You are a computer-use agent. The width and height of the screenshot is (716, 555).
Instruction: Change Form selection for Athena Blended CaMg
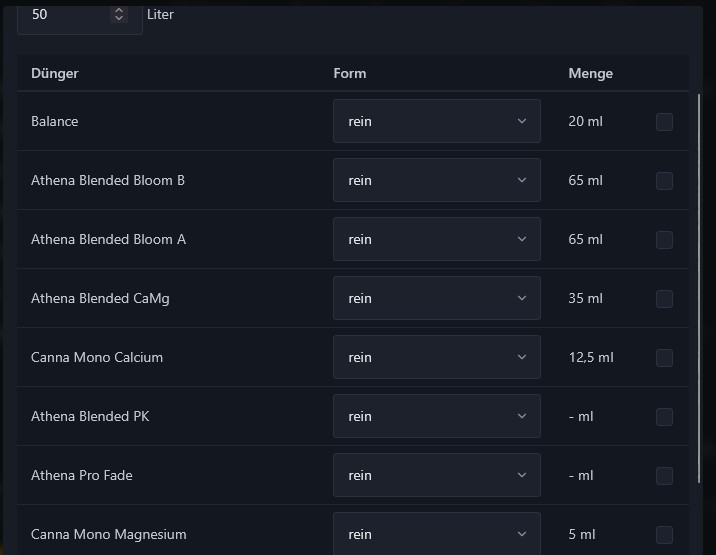436,298
